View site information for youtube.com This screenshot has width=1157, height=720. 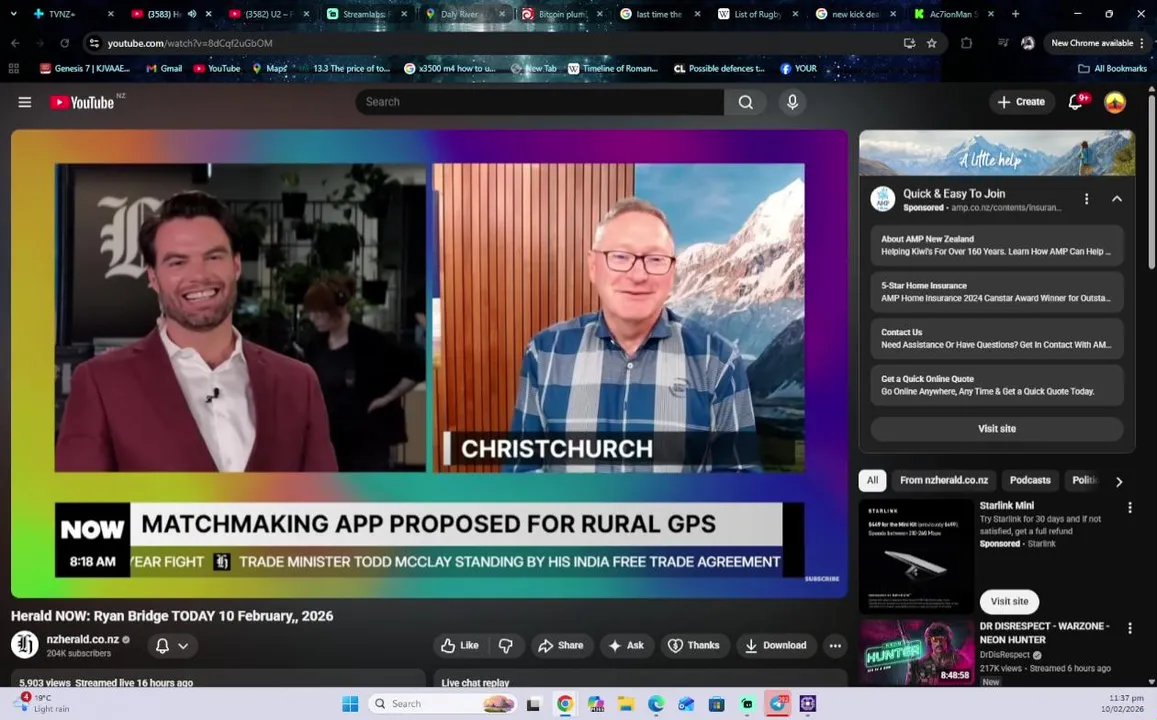tap(94, 43)
